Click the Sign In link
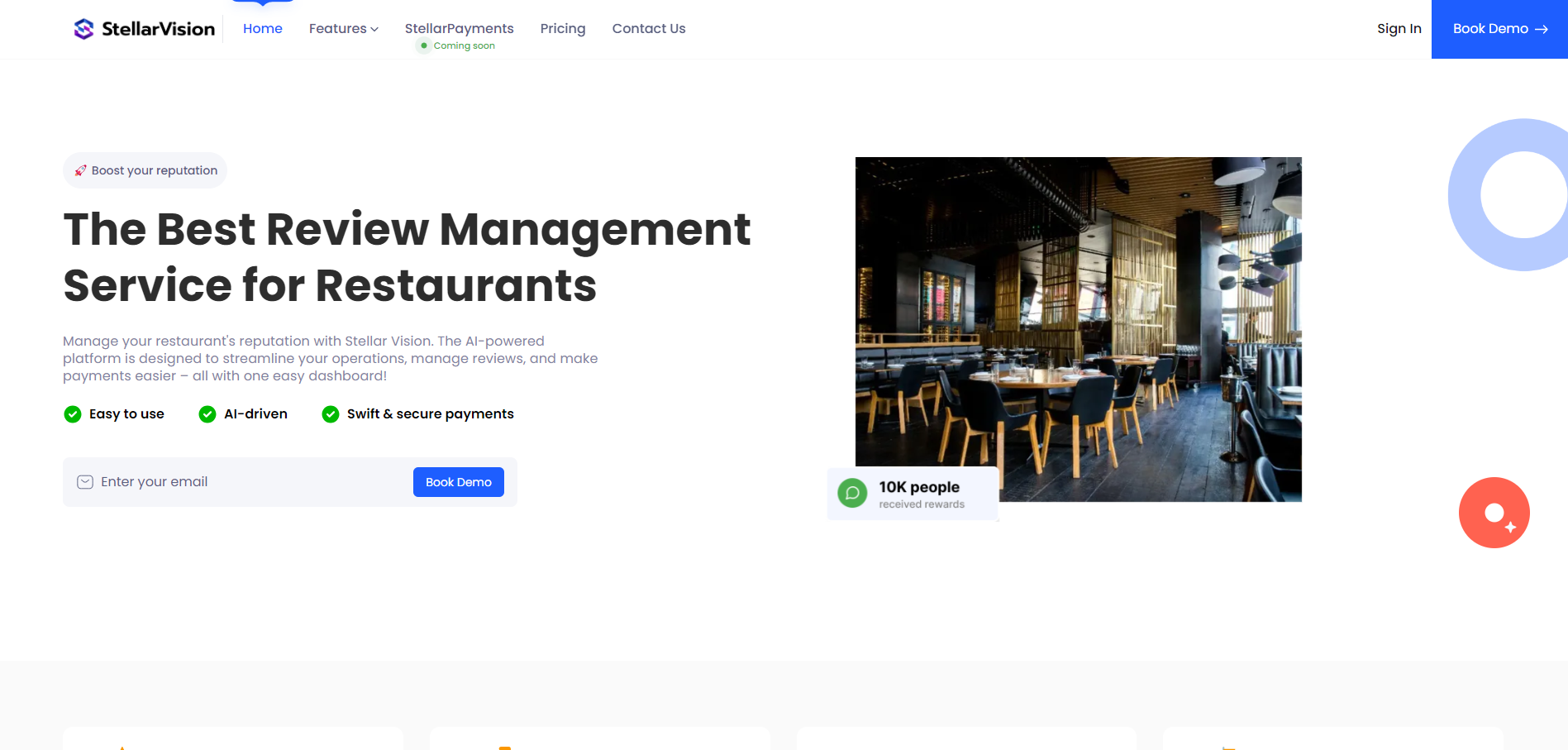 click(1399, 29)
